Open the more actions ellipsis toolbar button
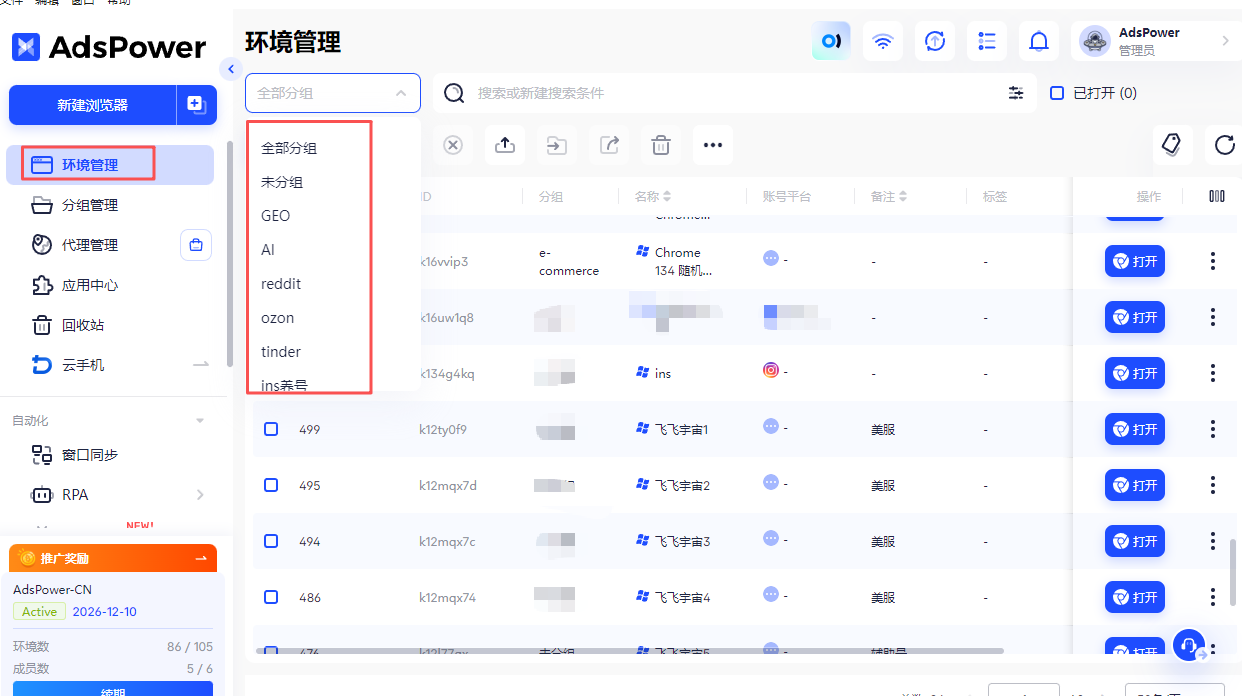Screen dimensions: 1242x696 click(713, 145)
